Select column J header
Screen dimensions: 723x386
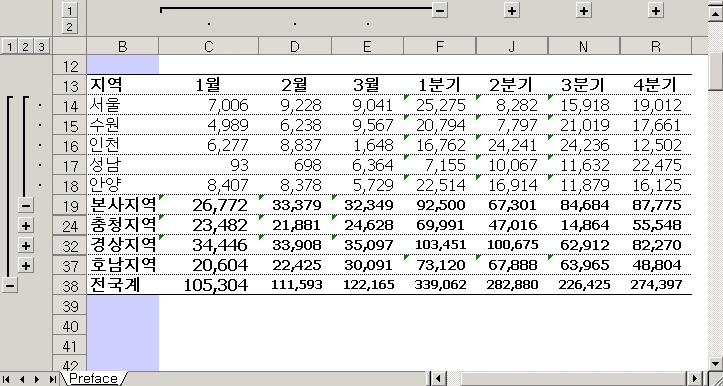point(511,46)
